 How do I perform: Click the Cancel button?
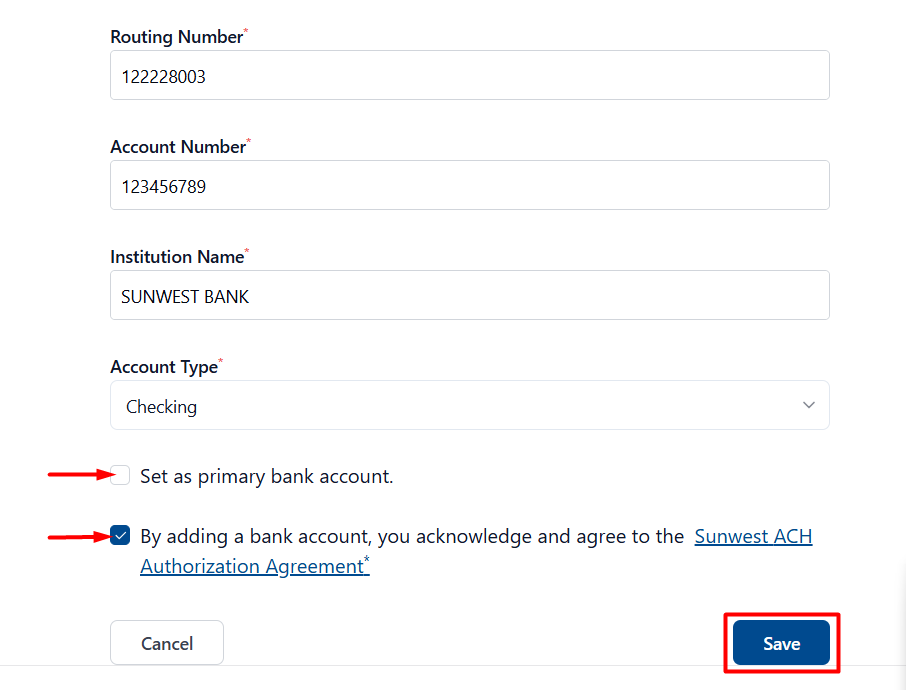[167, 643]
